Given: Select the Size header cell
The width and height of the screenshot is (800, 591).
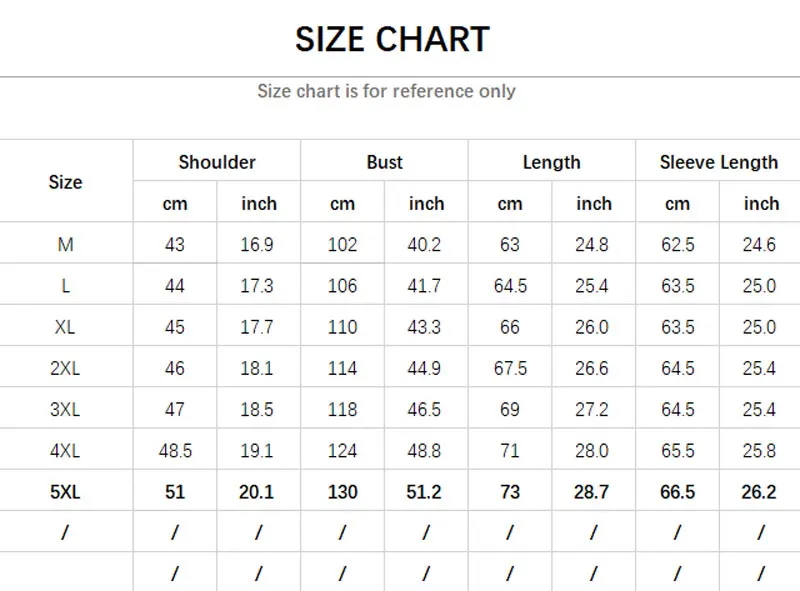Looking at the screenshot, I should [x=65, y=182].
